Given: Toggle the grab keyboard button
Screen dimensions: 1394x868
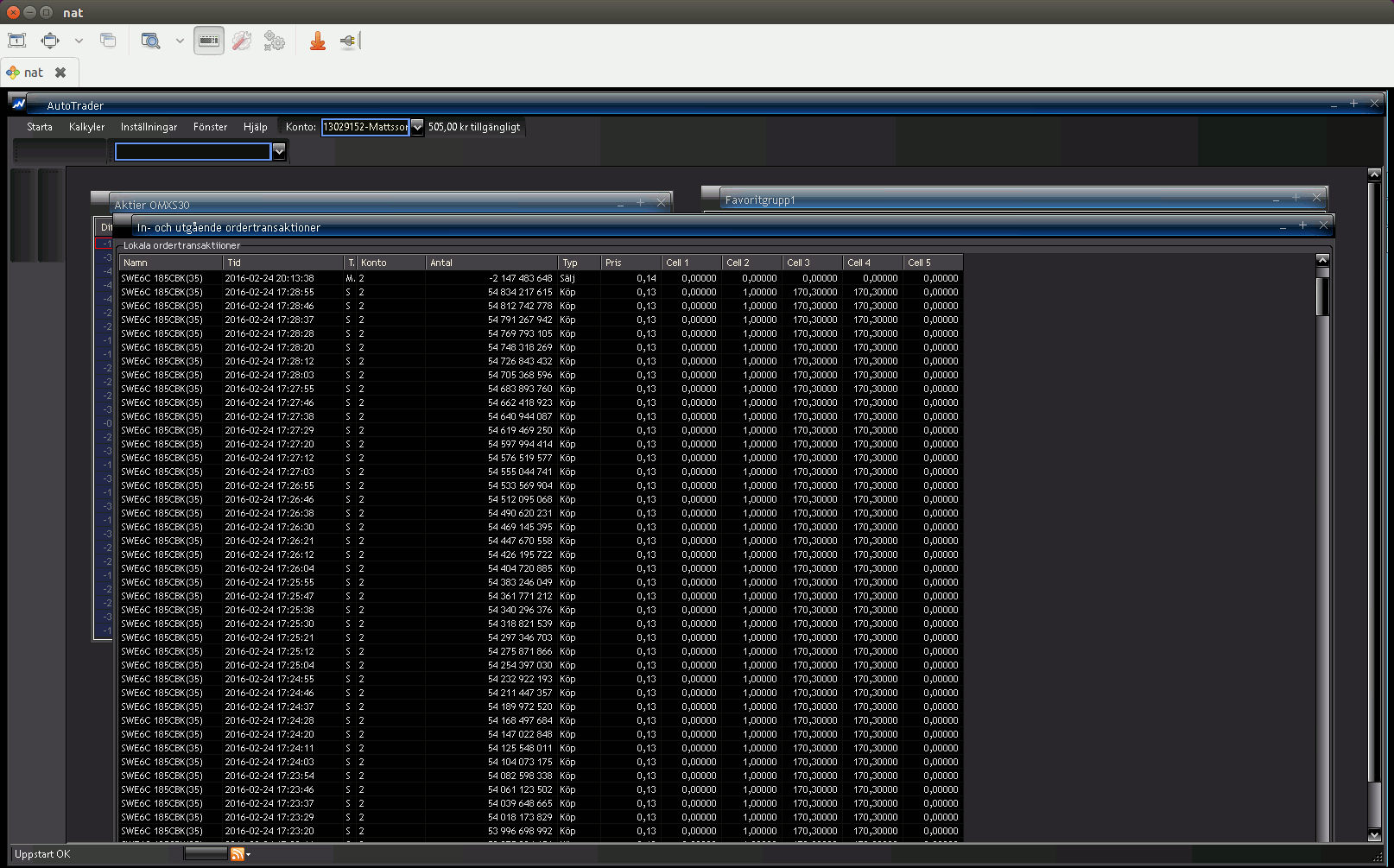Looking at the screenshot, I should [208, 41].
